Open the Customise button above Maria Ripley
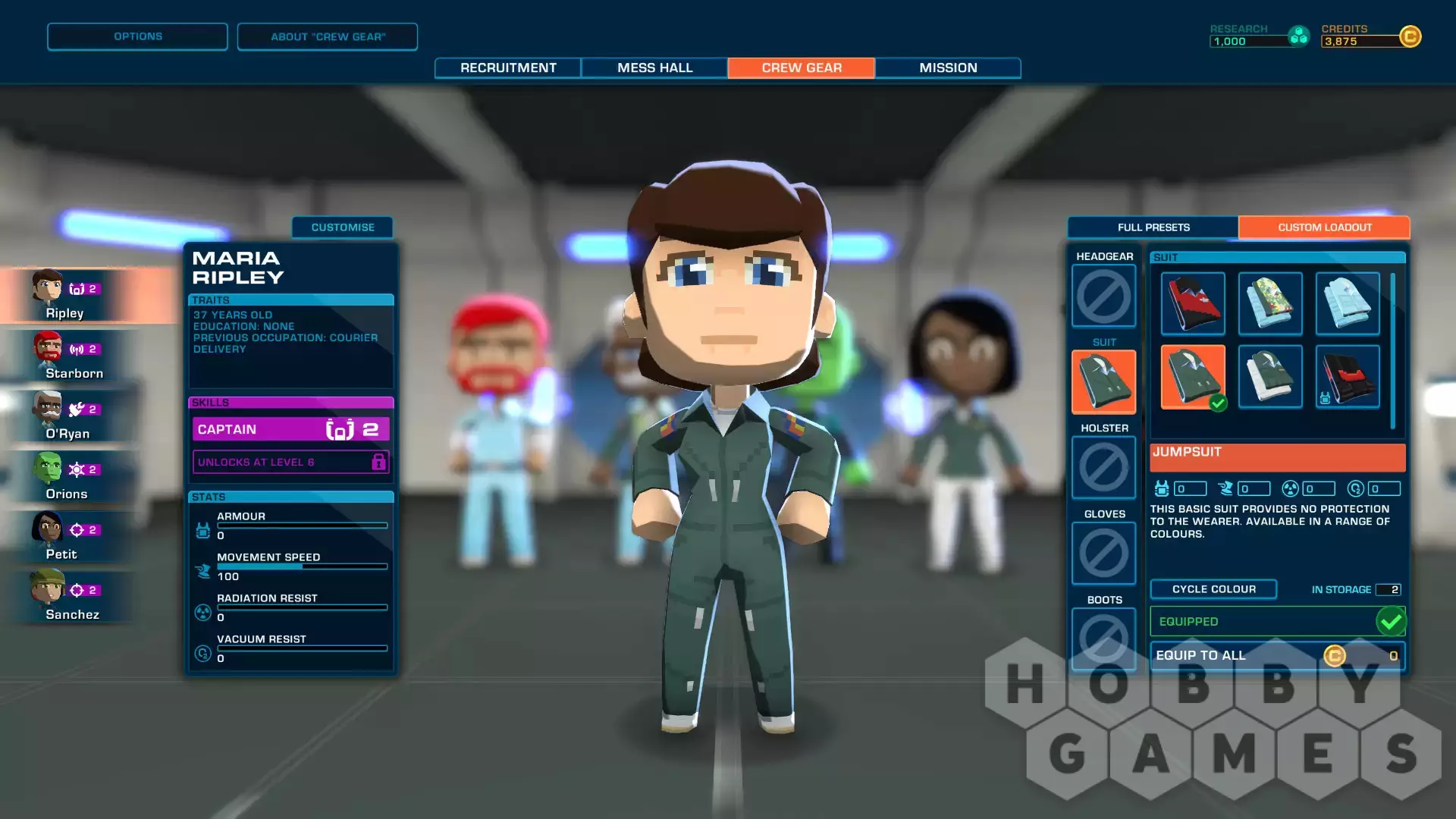1456x819 pixels. point(343,227)
